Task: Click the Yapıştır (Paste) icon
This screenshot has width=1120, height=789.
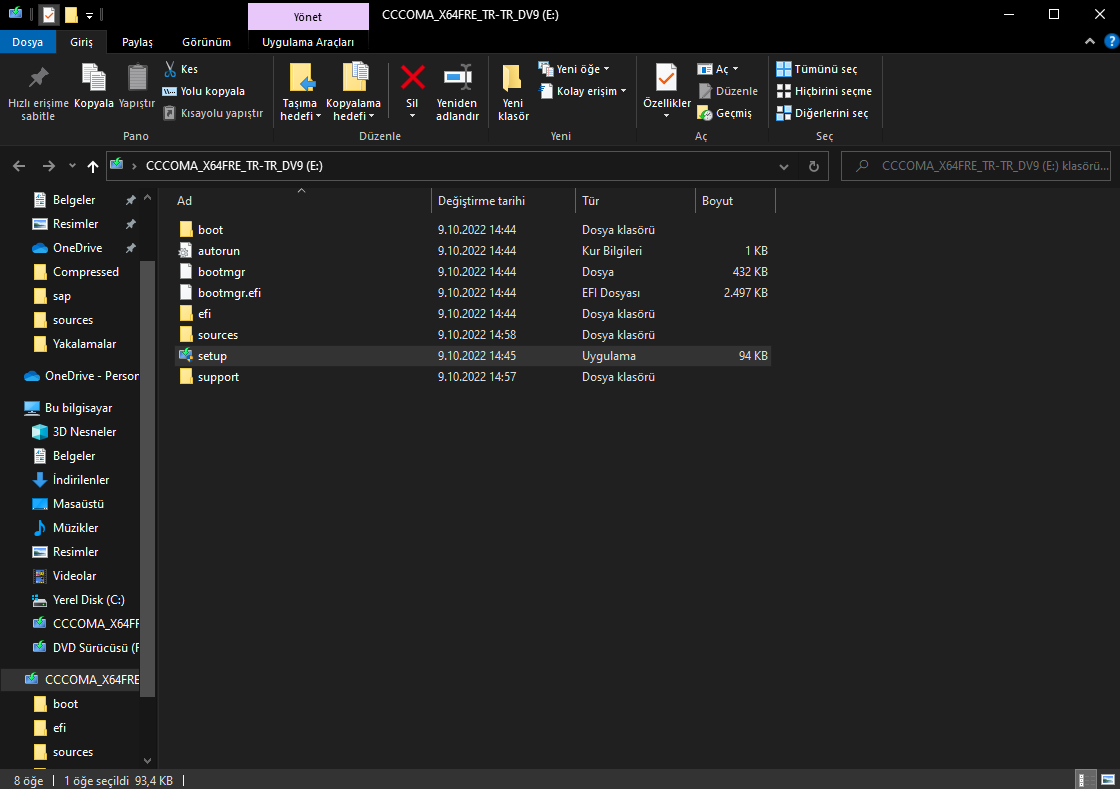Action: pyautogui.click(x=136, y=78)
